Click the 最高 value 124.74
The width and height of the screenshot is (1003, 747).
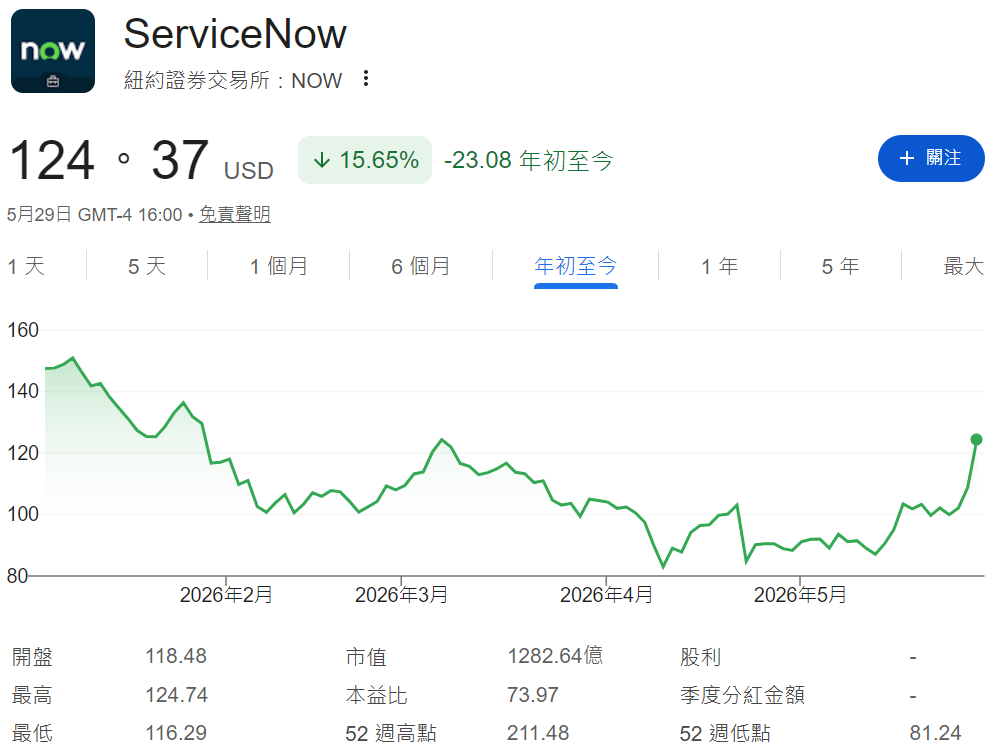[x=177, y=695]
